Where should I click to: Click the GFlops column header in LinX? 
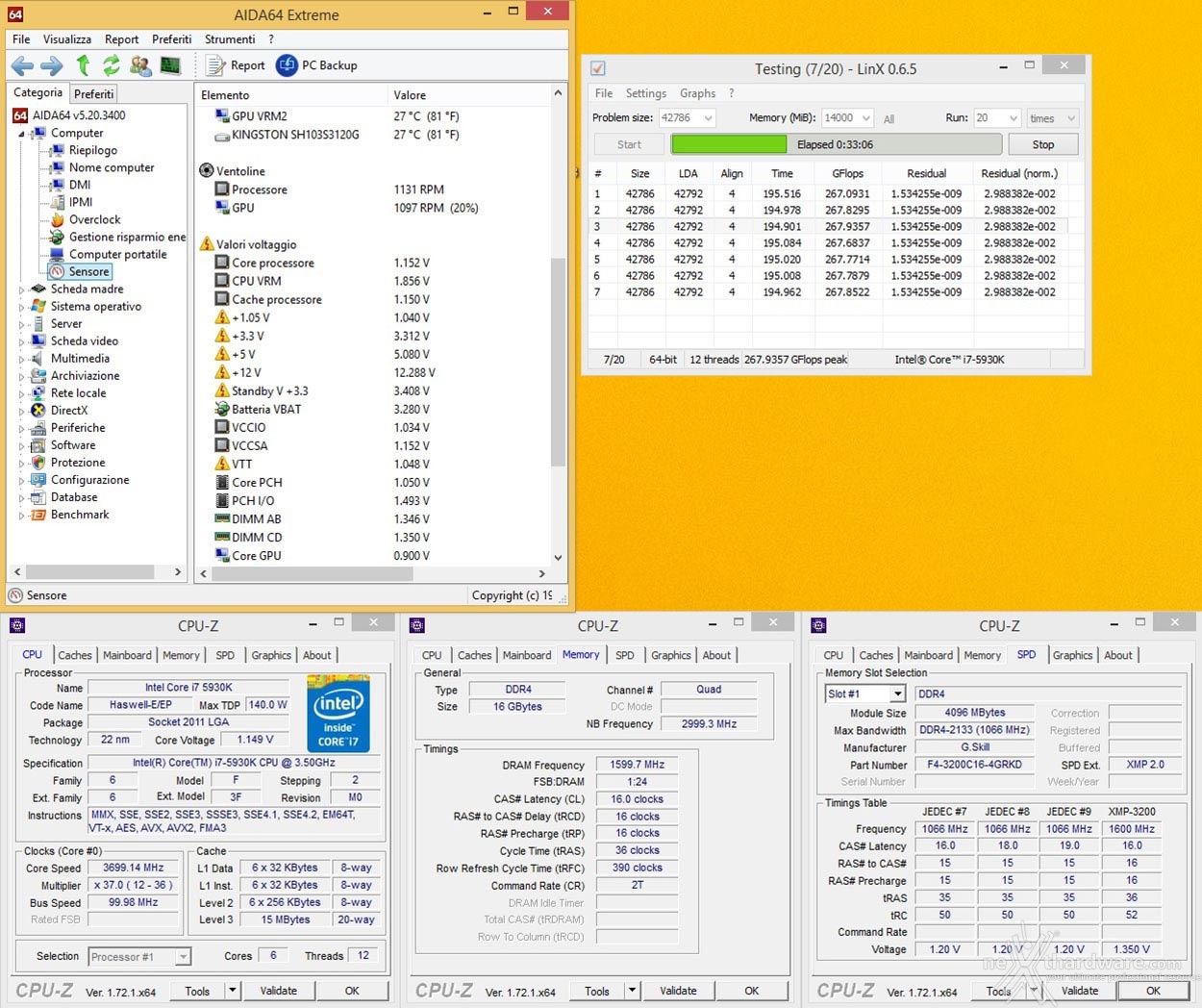tap(848, 174)
